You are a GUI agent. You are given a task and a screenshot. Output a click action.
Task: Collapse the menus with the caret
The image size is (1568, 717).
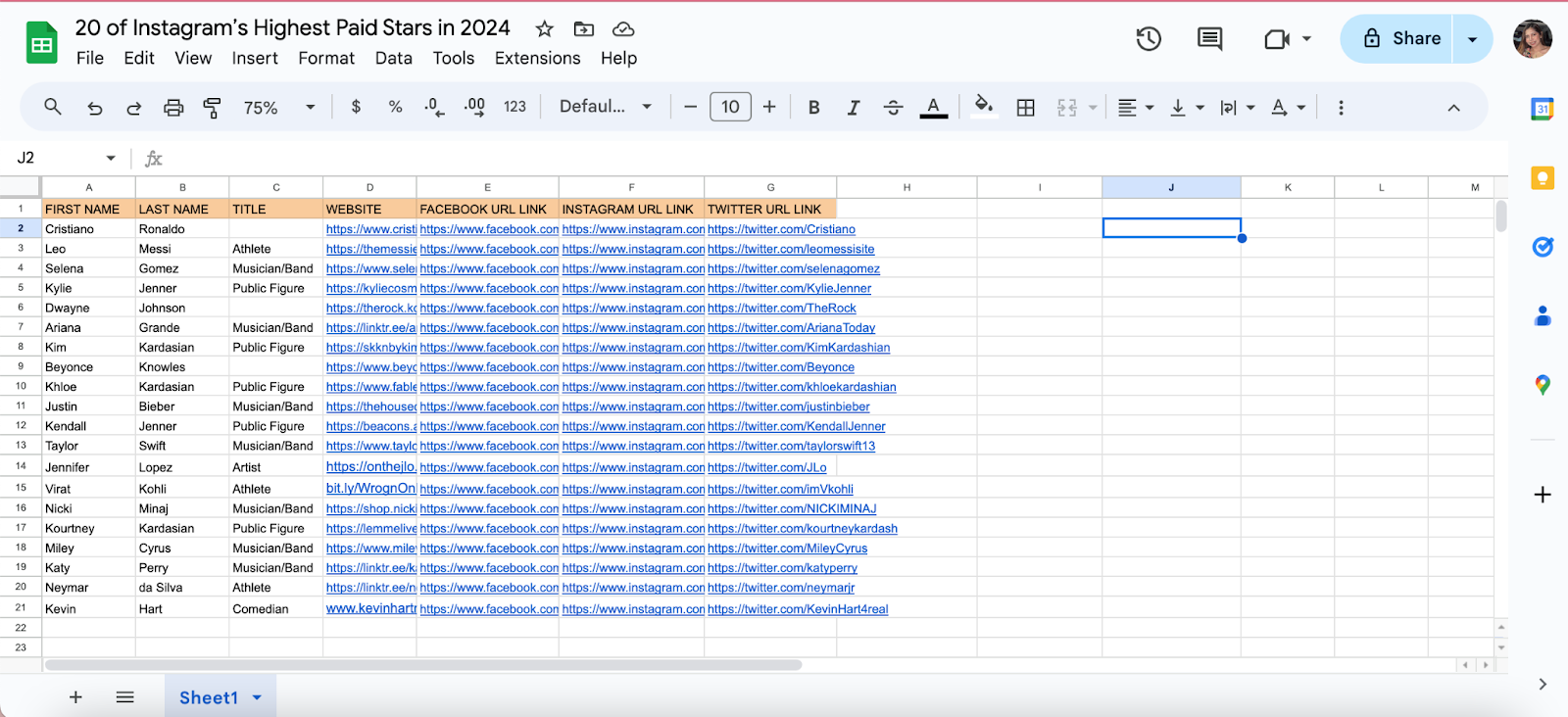coord(1454,108)
